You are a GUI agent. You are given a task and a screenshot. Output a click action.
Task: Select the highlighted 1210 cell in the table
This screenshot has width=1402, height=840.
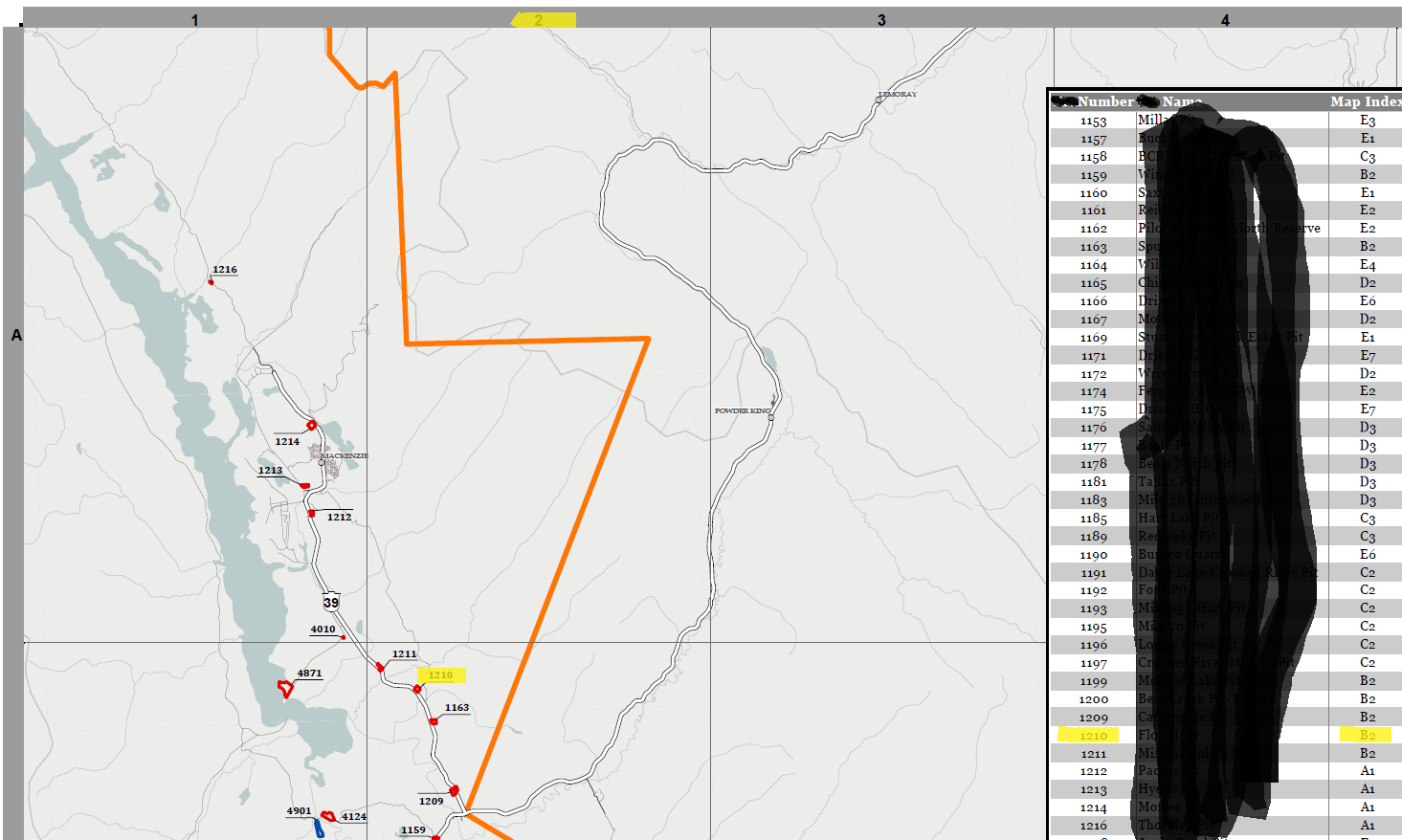(1093, 735)
